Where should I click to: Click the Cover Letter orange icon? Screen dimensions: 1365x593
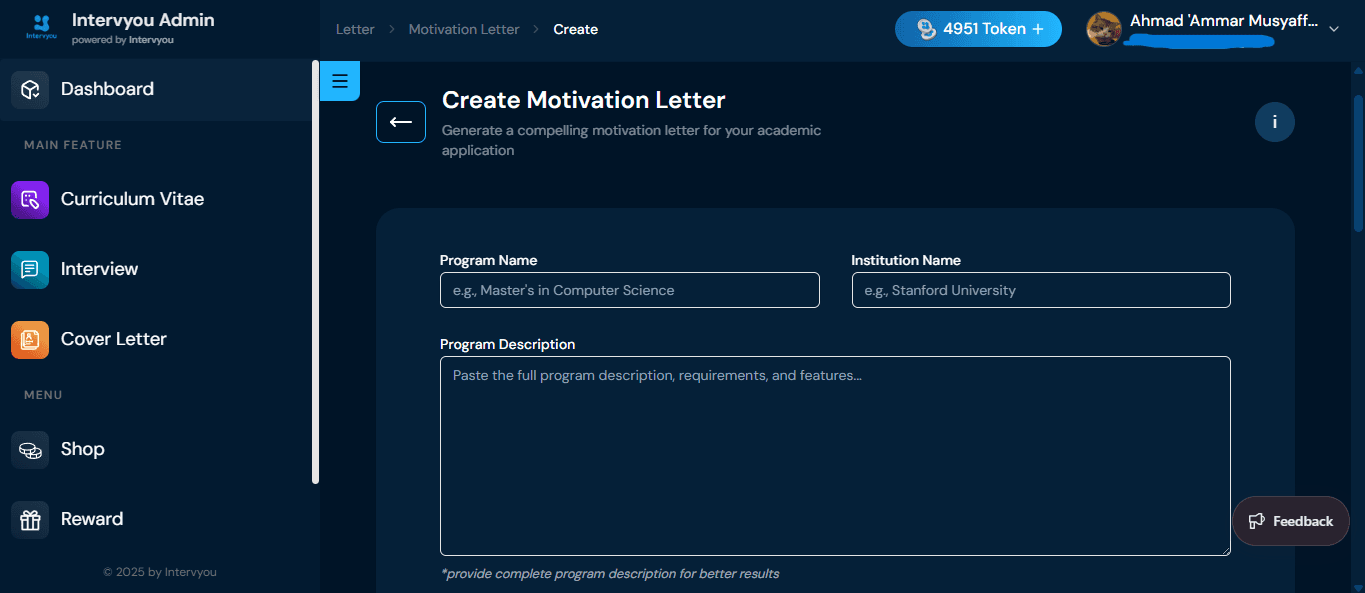(x=30, y=339)
